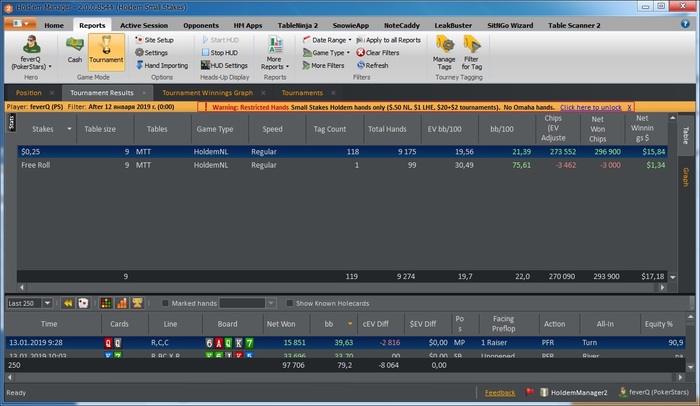Click the 'Click here to unlock' link

coord(591,107)
